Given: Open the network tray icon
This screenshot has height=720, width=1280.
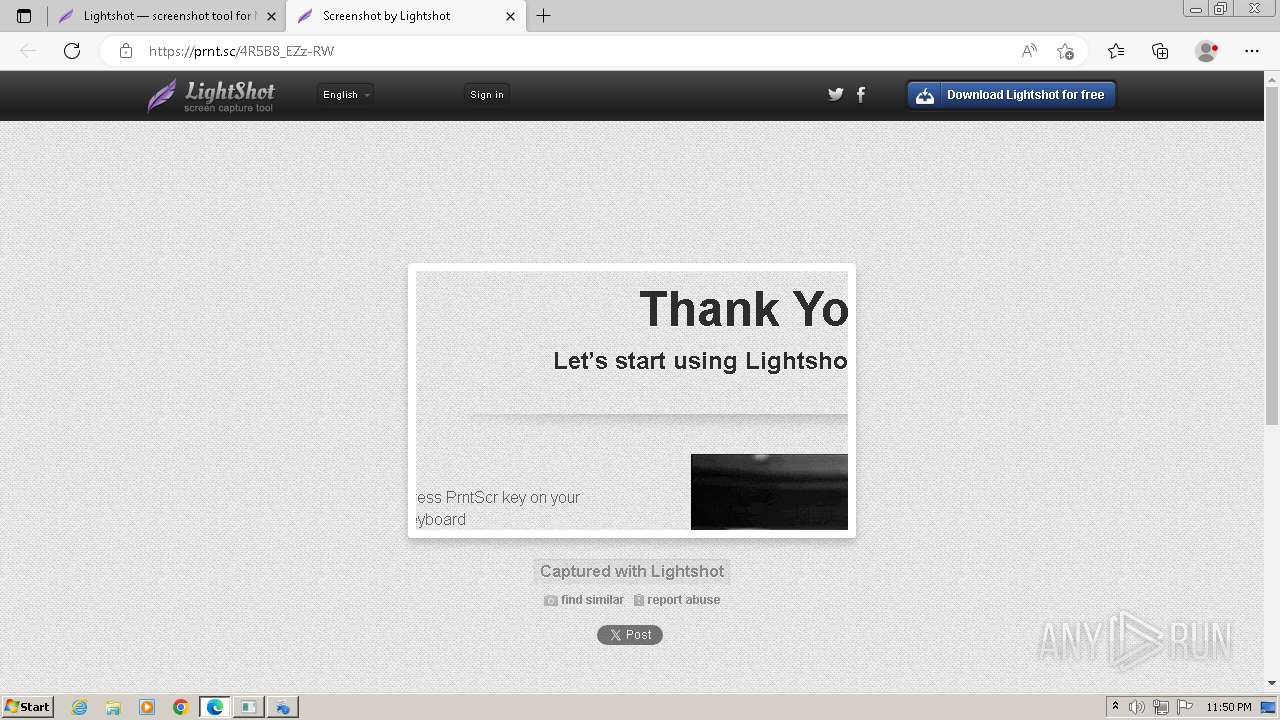Looking at the screenshot, I should click(x=1161, y=707).
